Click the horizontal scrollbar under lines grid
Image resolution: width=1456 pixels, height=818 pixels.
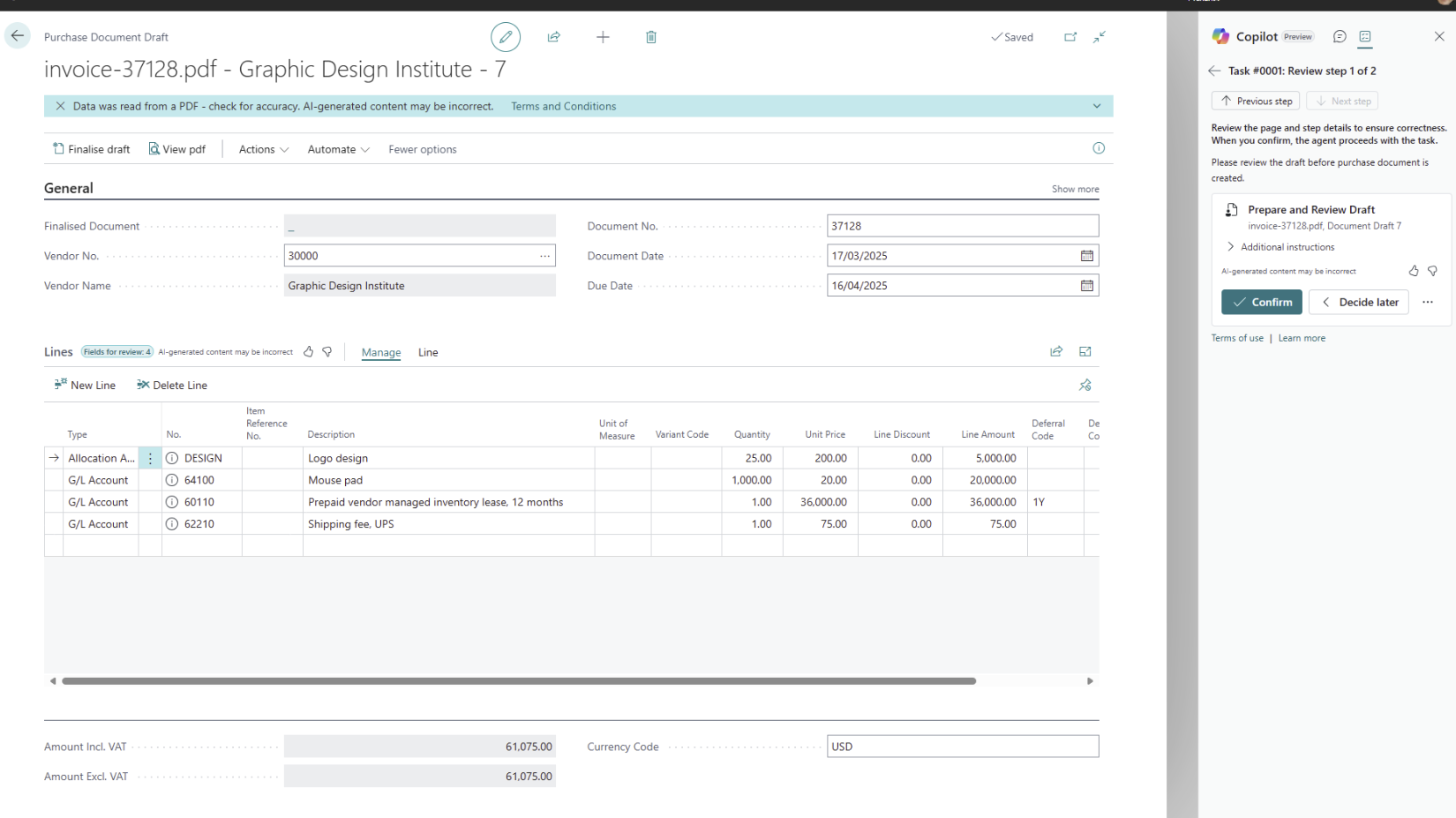519,681
